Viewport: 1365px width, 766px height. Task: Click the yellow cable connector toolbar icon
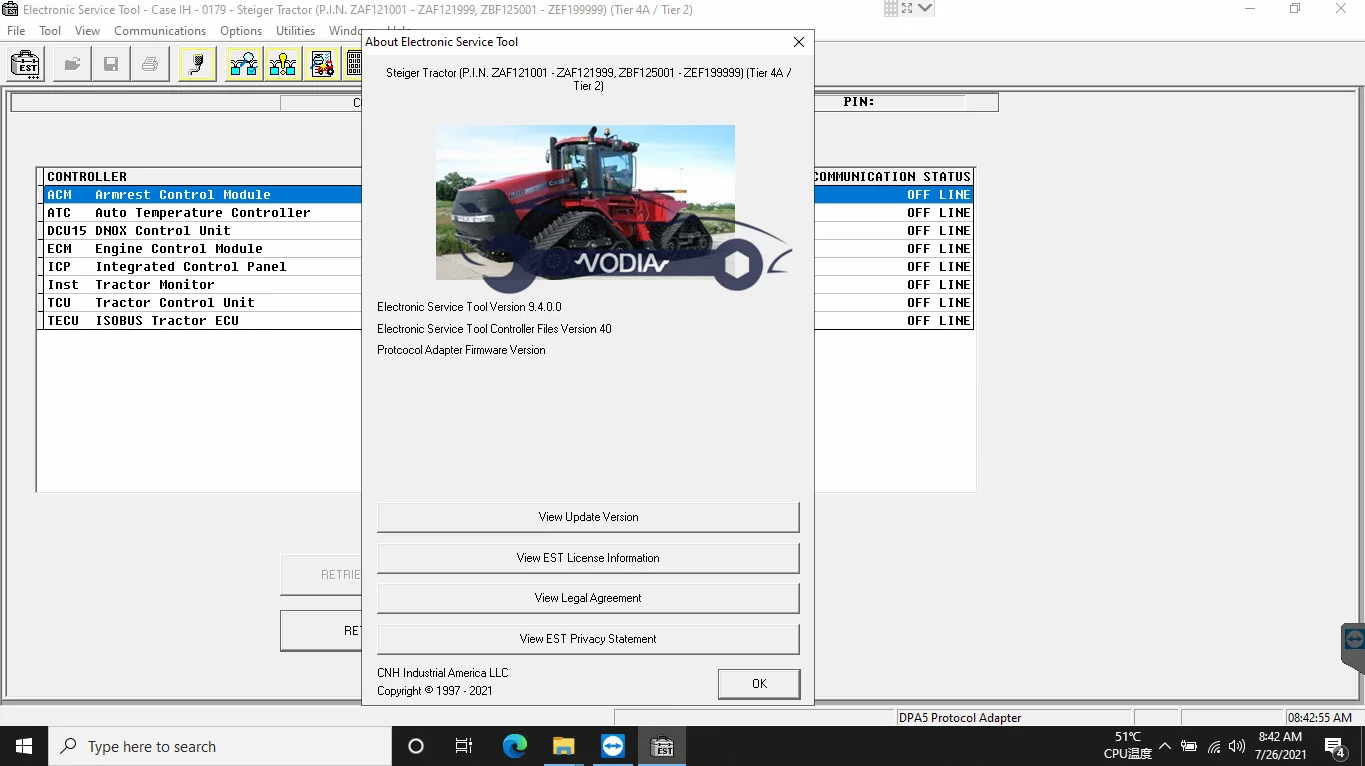(x=197, y=65)
